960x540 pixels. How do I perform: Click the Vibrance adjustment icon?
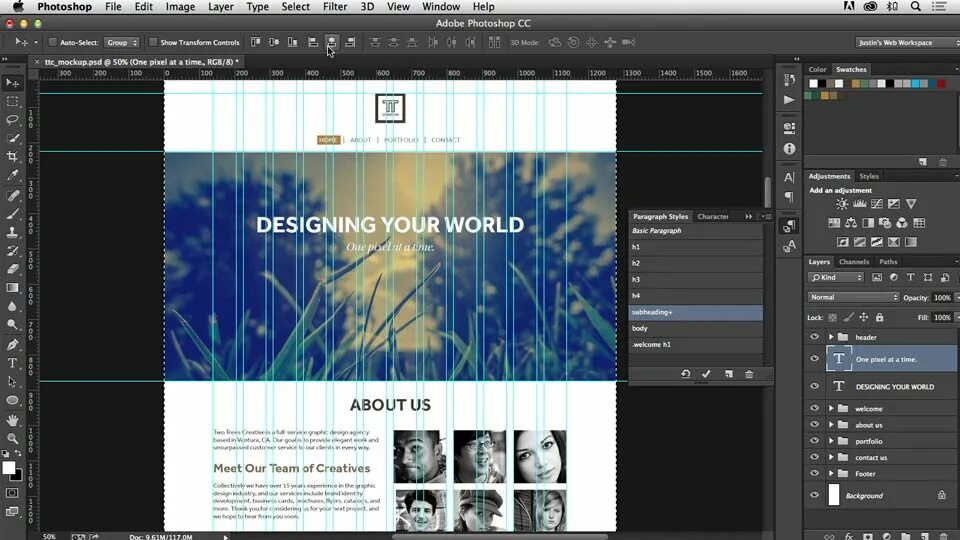pyautogui.click(x=911, y=204)
